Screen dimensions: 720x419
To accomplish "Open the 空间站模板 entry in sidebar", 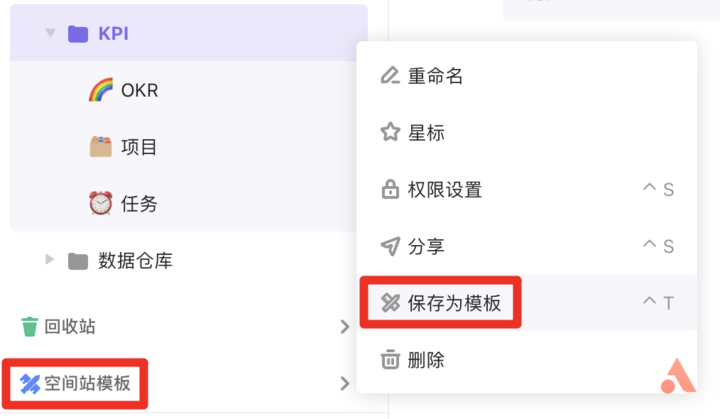I will coord(88,383).
